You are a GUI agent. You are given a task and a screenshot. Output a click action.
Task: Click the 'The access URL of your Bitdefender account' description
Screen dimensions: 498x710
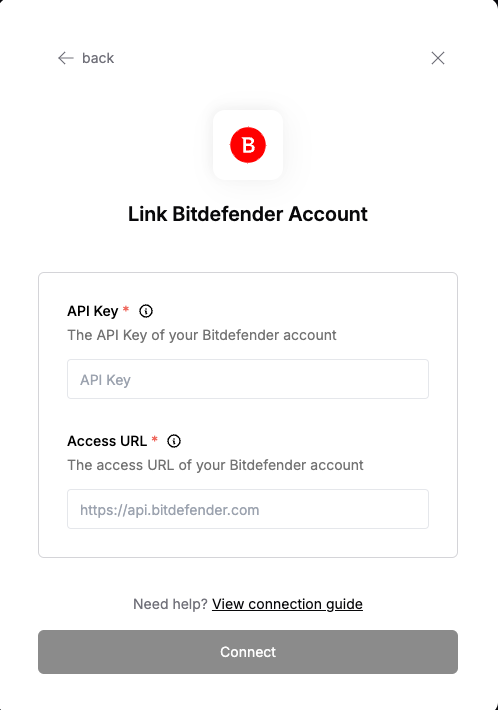215,465
